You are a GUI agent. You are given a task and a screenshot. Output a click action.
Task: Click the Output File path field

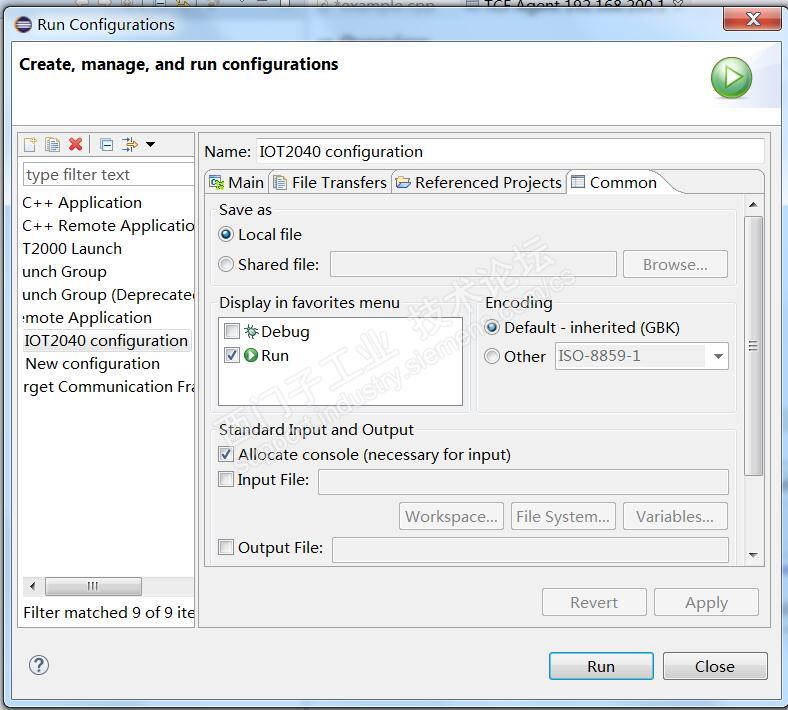530,549
